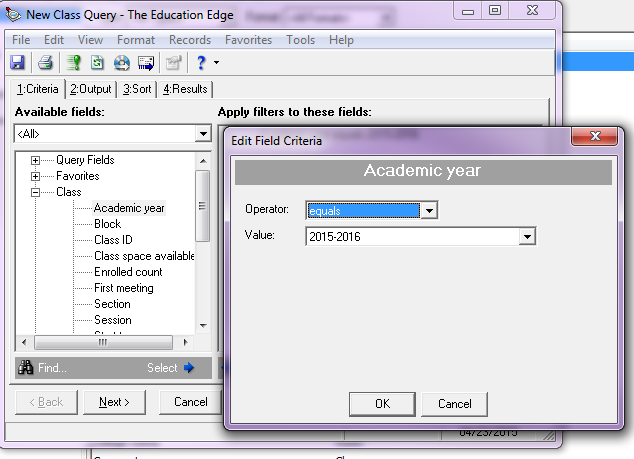Select Session field in tree
The width and height of the screenshot is (634, 459).
pyautogui.click(x=113, y=320)
